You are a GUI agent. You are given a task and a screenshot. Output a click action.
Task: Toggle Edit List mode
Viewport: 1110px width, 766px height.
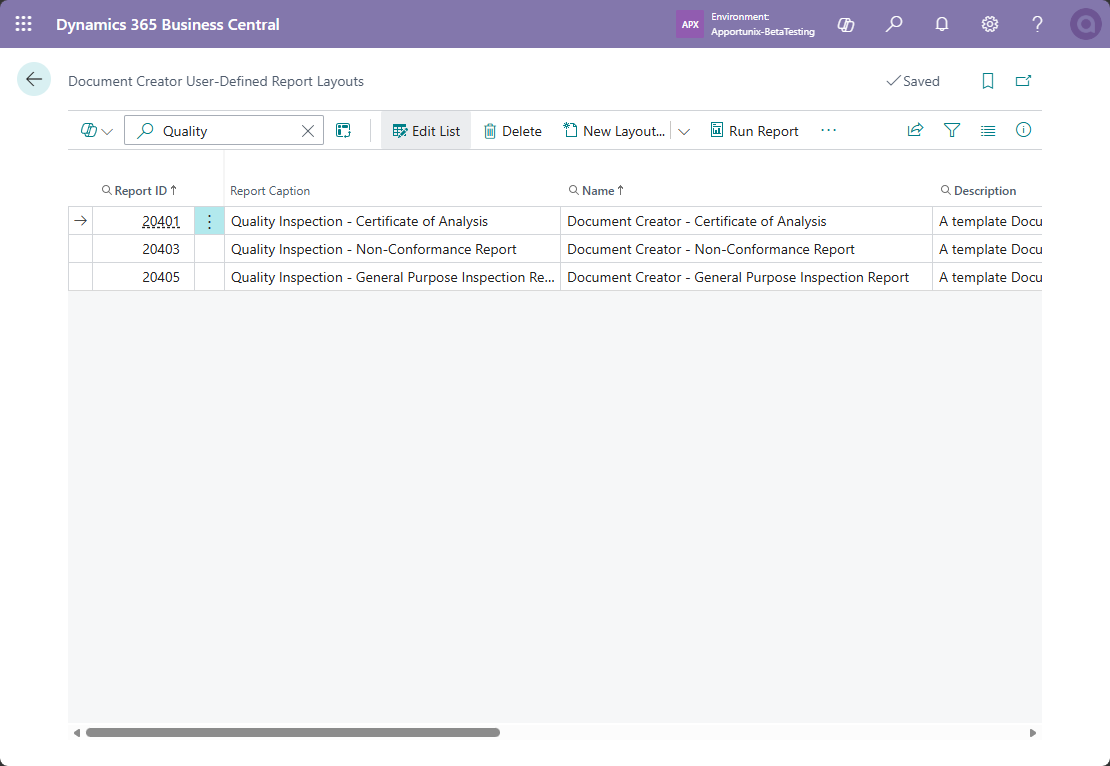coord(426,131)
